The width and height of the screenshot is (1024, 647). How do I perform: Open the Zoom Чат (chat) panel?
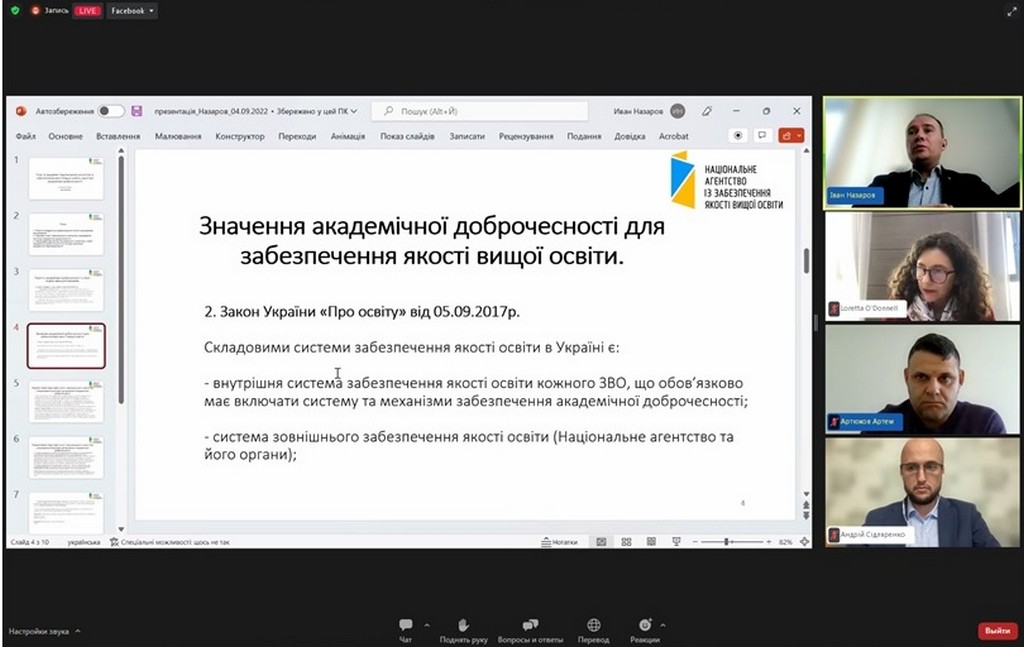(406, 625)
